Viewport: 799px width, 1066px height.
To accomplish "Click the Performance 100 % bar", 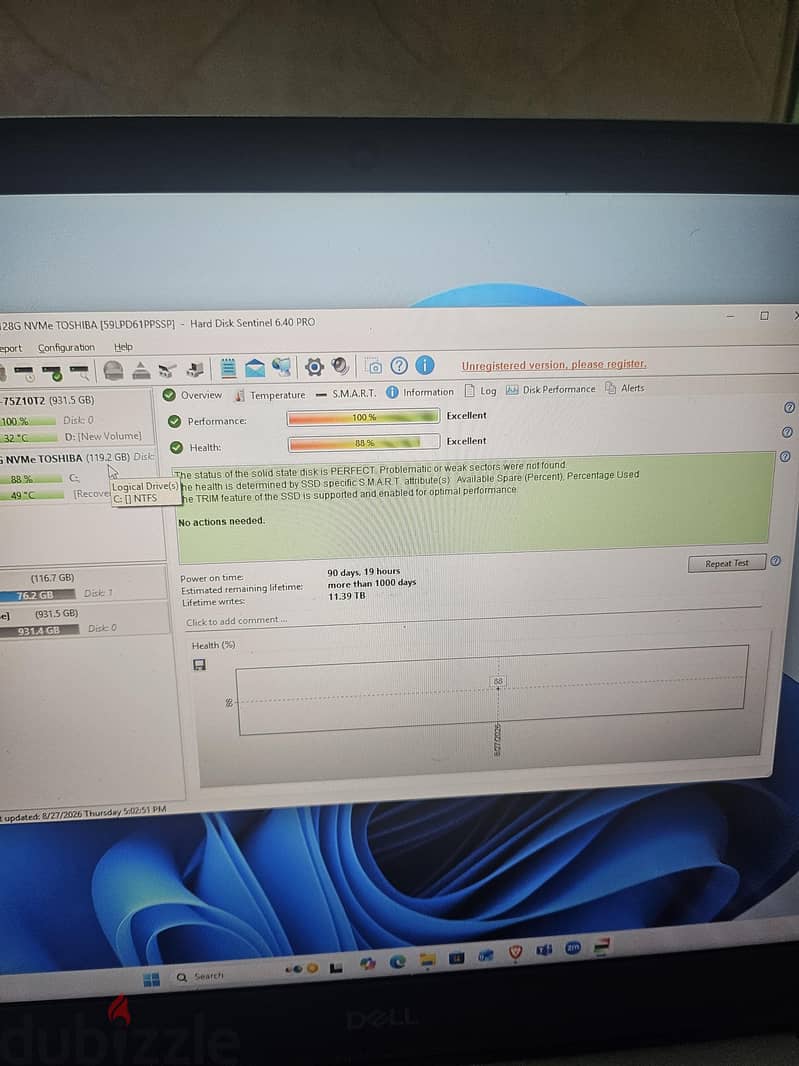I will [x=363, y=417].
